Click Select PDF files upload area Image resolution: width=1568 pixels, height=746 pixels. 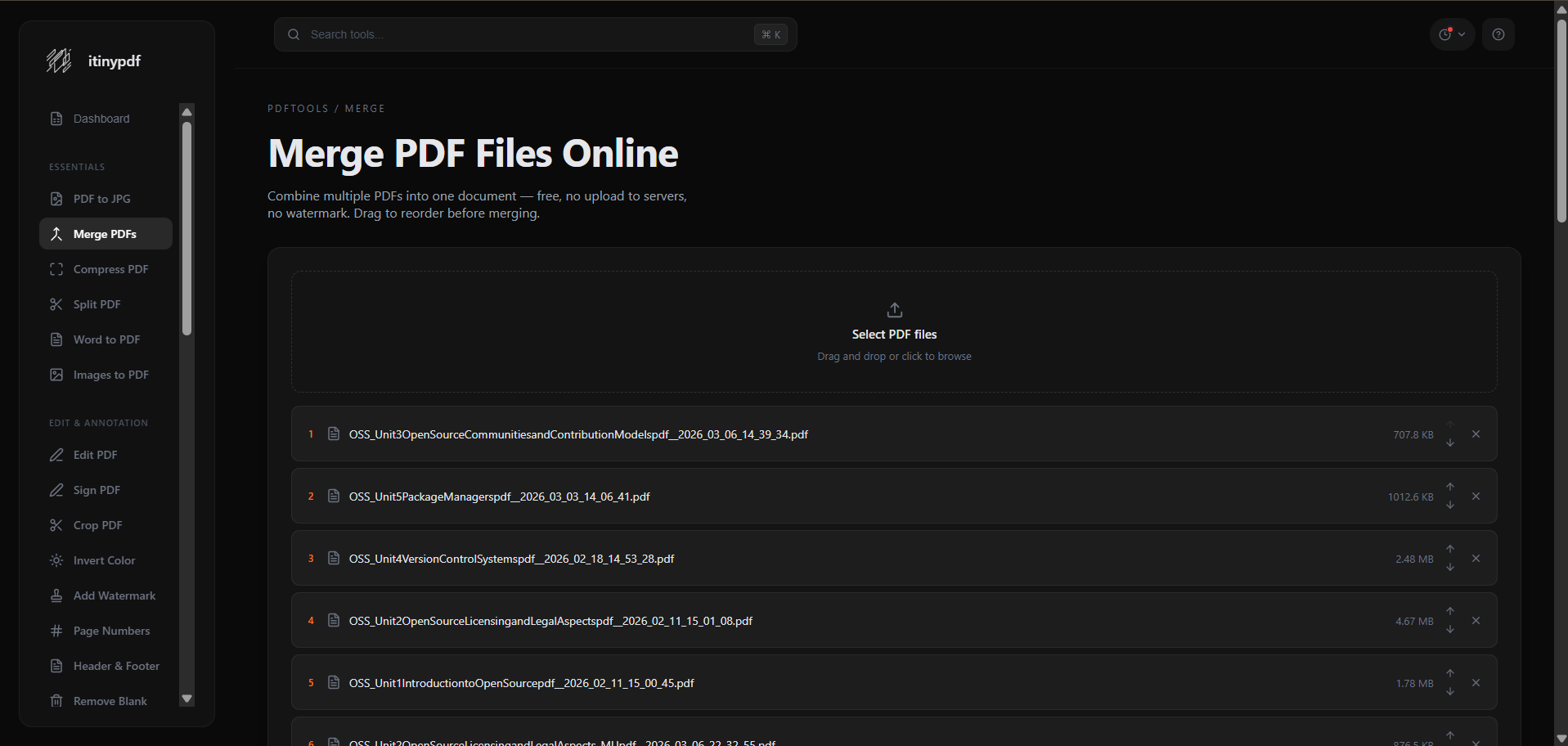[893, 331]
